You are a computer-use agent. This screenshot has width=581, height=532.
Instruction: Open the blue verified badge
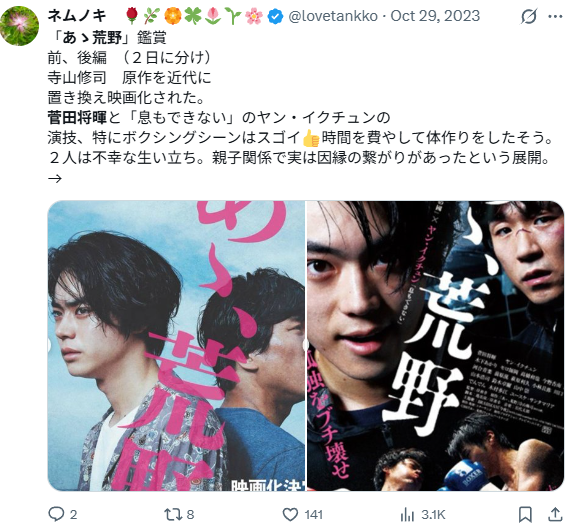tap(275, 16)
